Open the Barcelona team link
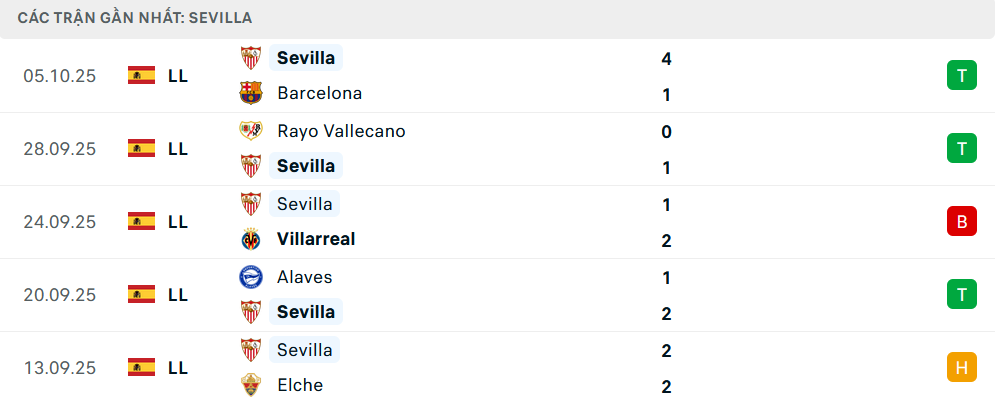997x403 pixels. coord(319,93)
